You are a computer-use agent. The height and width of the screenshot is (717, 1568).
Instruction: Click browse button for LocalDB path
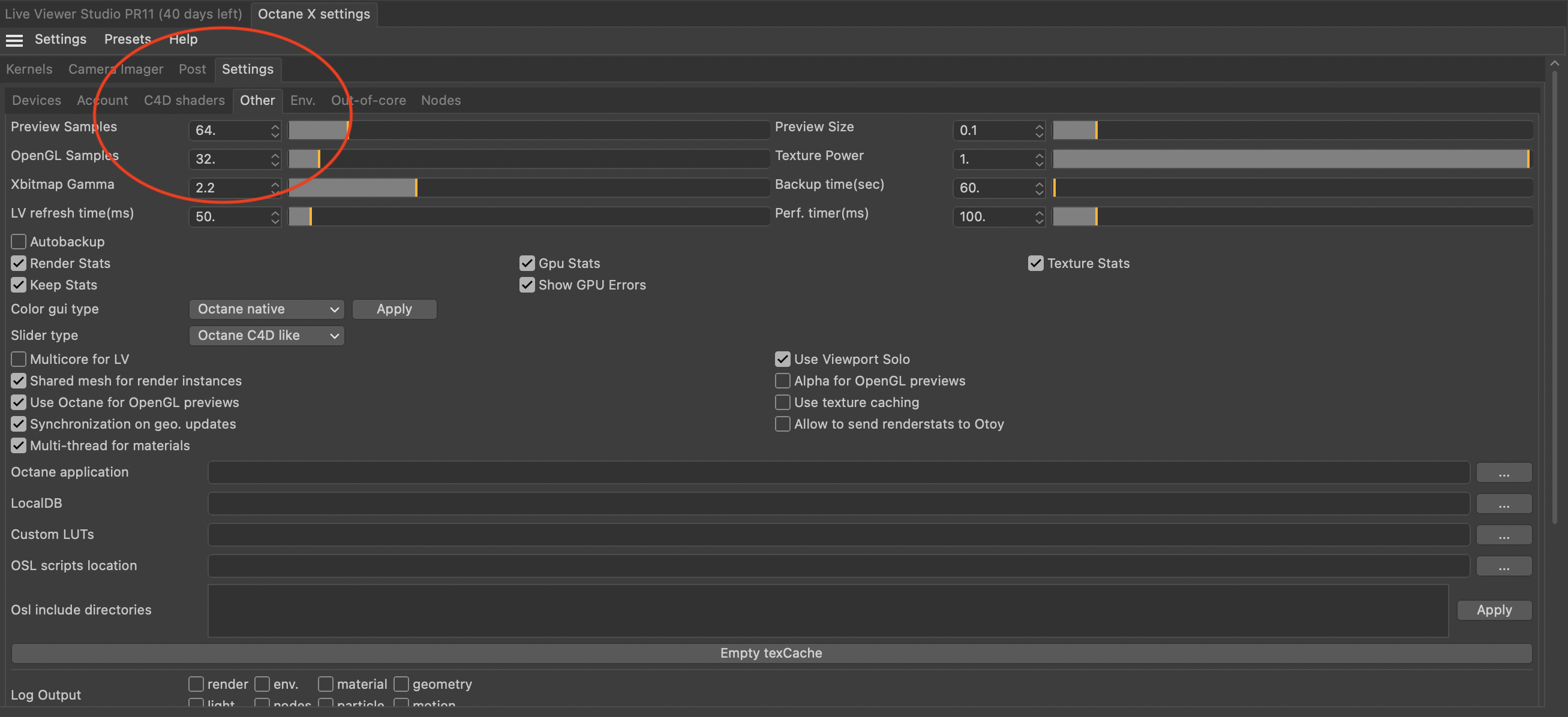tap(1503, 504)
